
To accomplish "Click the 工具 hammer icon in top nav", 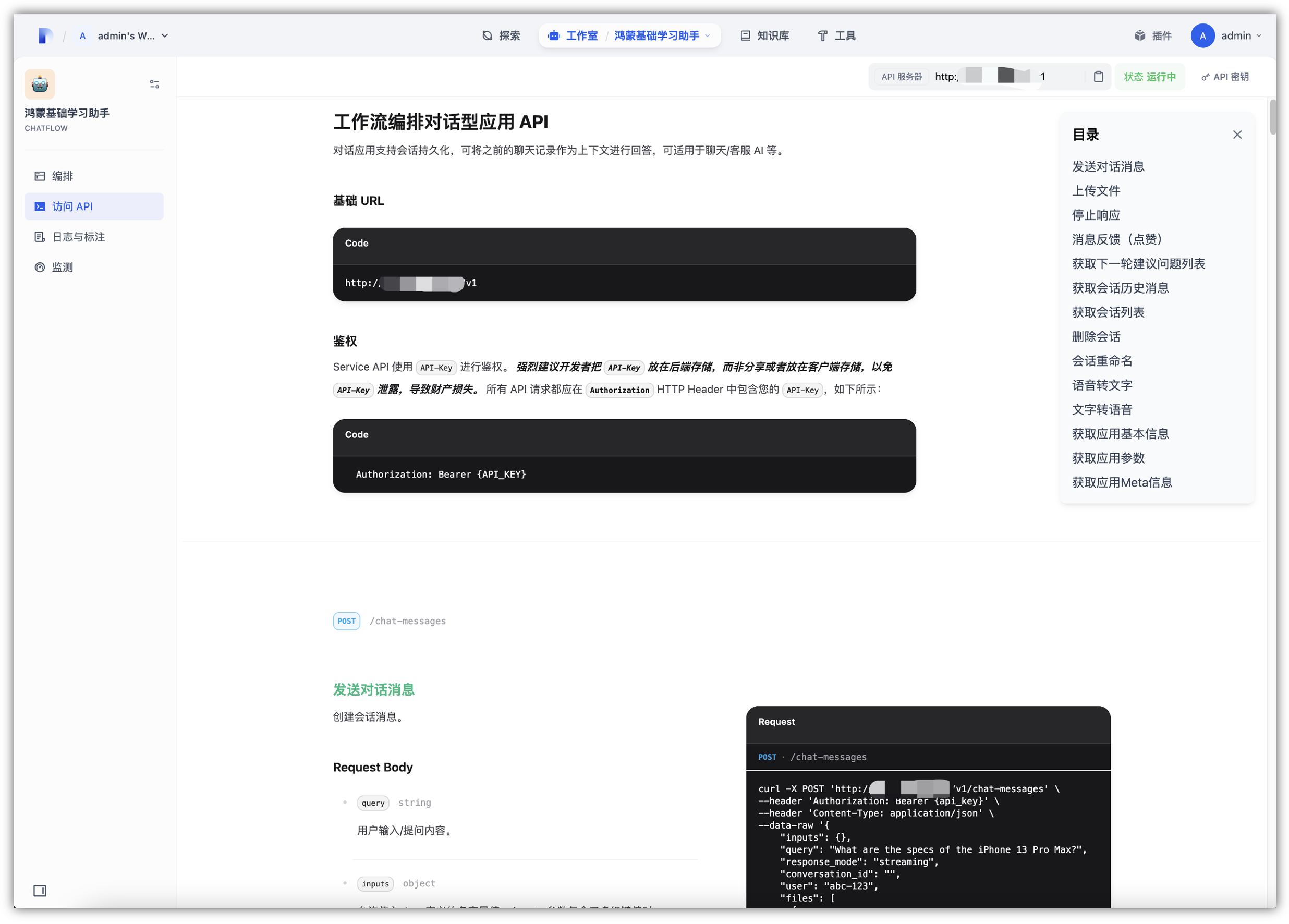I will coord(822,36).
